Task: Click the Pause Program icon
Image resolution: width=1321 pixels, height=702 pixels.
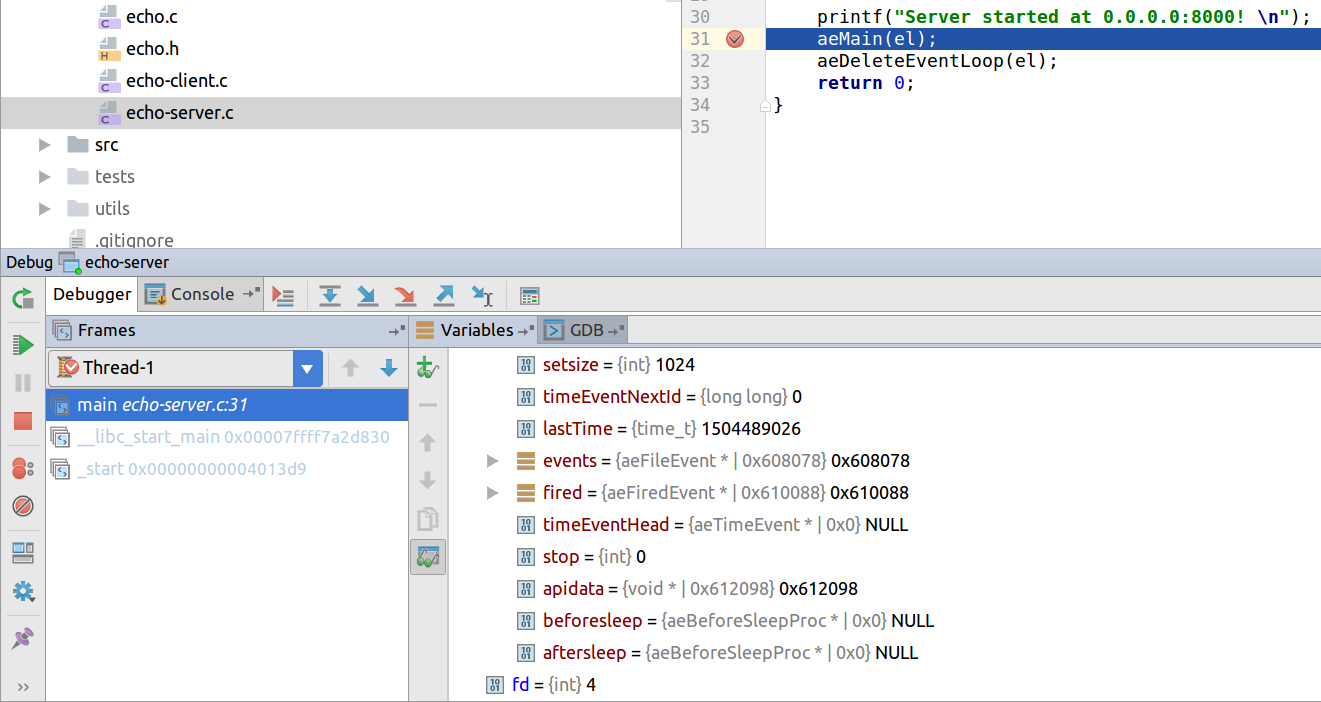Action: click(23, 383)
